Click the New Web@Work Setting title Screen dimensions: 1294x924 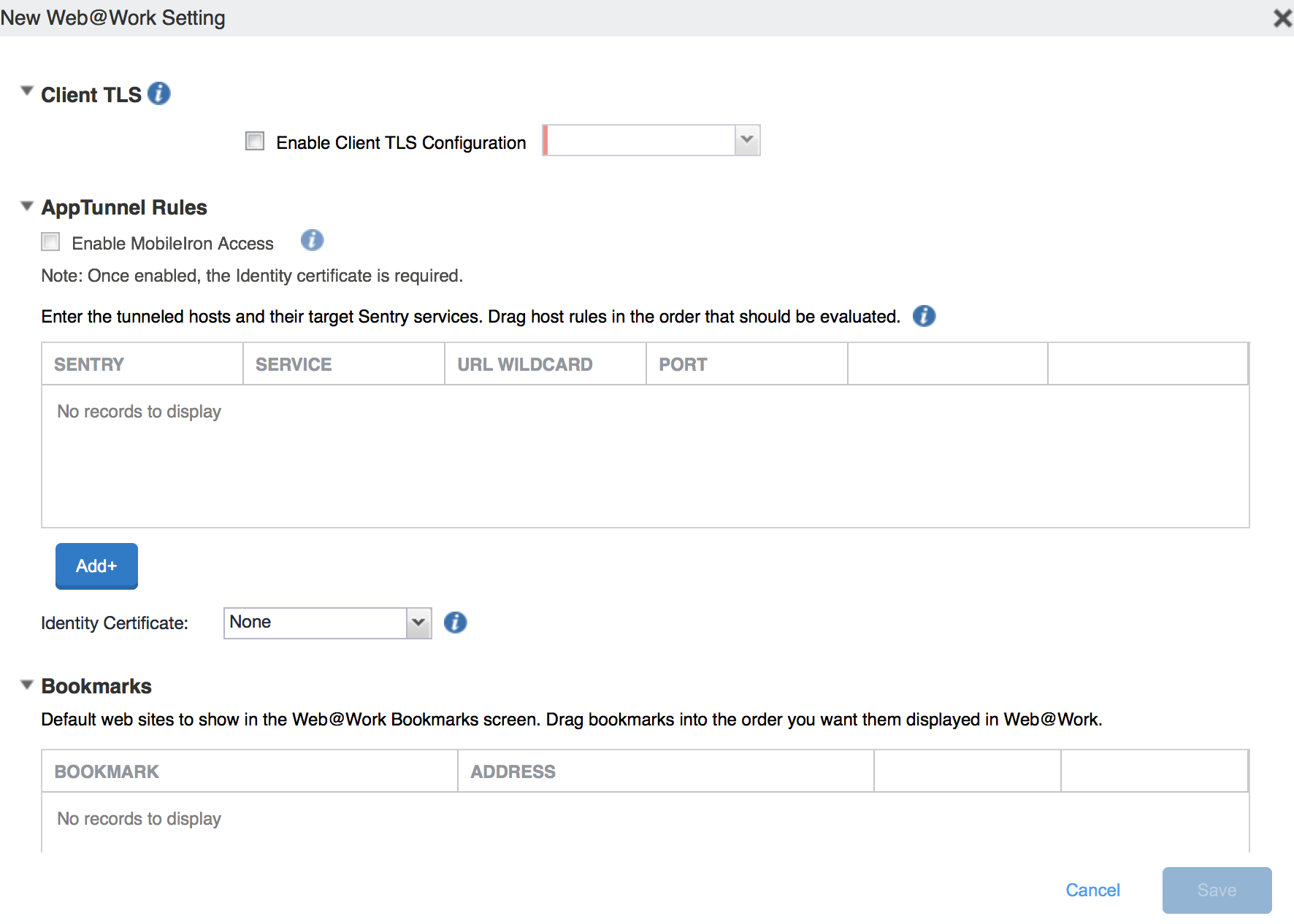tap(112, 18)
